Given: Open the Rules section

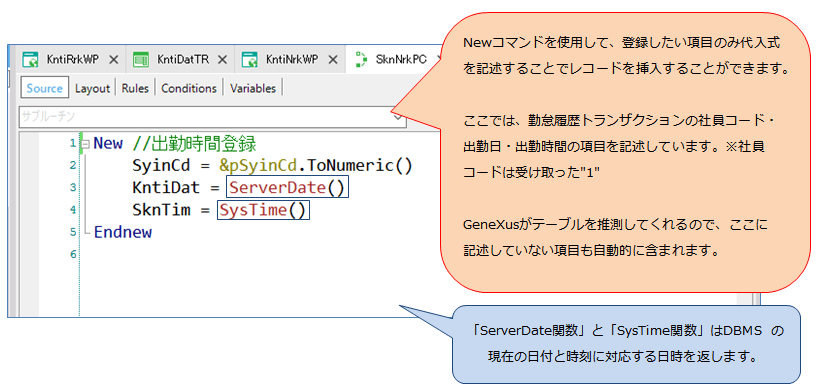Looking at the screenshot, I should pos(135,88).
